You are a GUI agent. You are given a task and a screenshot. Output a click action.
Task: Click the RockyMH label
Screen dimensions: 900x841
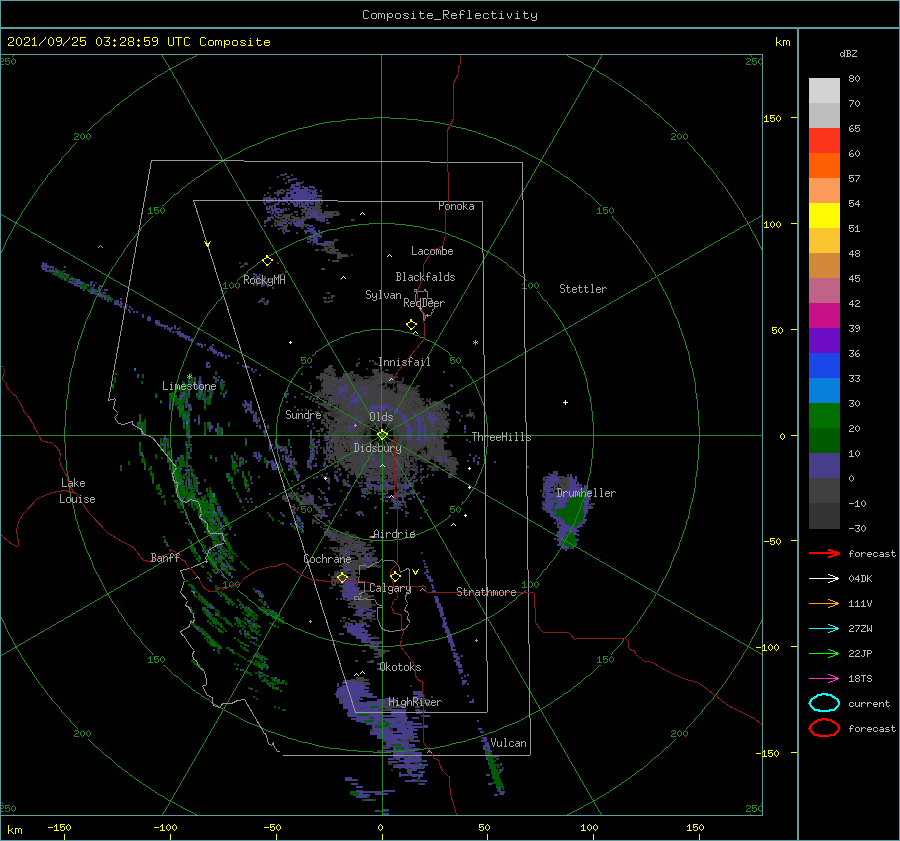point(264,280)
